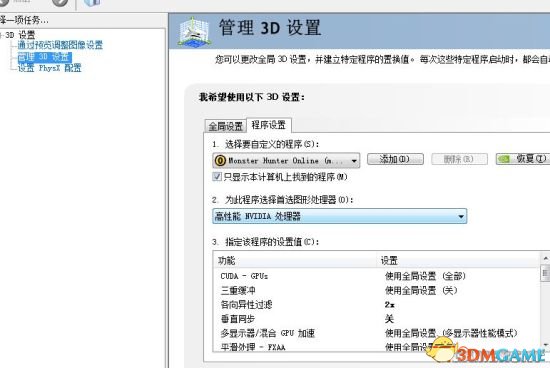Switch to 程序设置 tab
550x368 pixels.
(269, 125)
